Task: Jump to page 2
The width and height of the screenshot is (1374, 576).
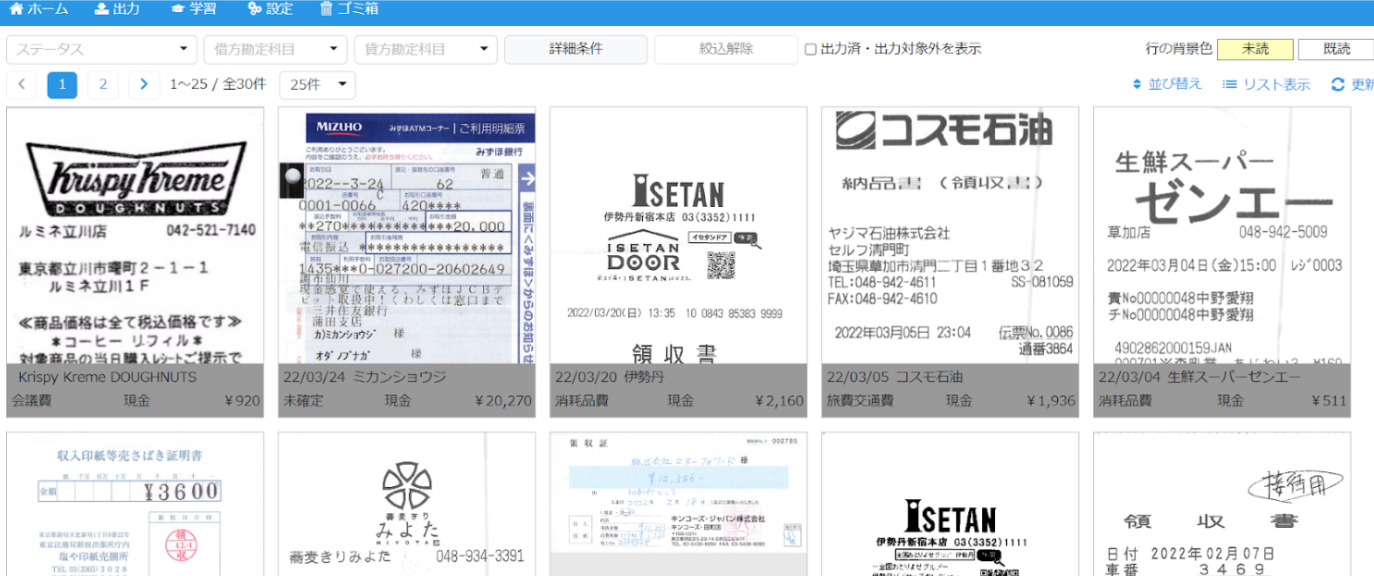Action: (x=103, y=85)
